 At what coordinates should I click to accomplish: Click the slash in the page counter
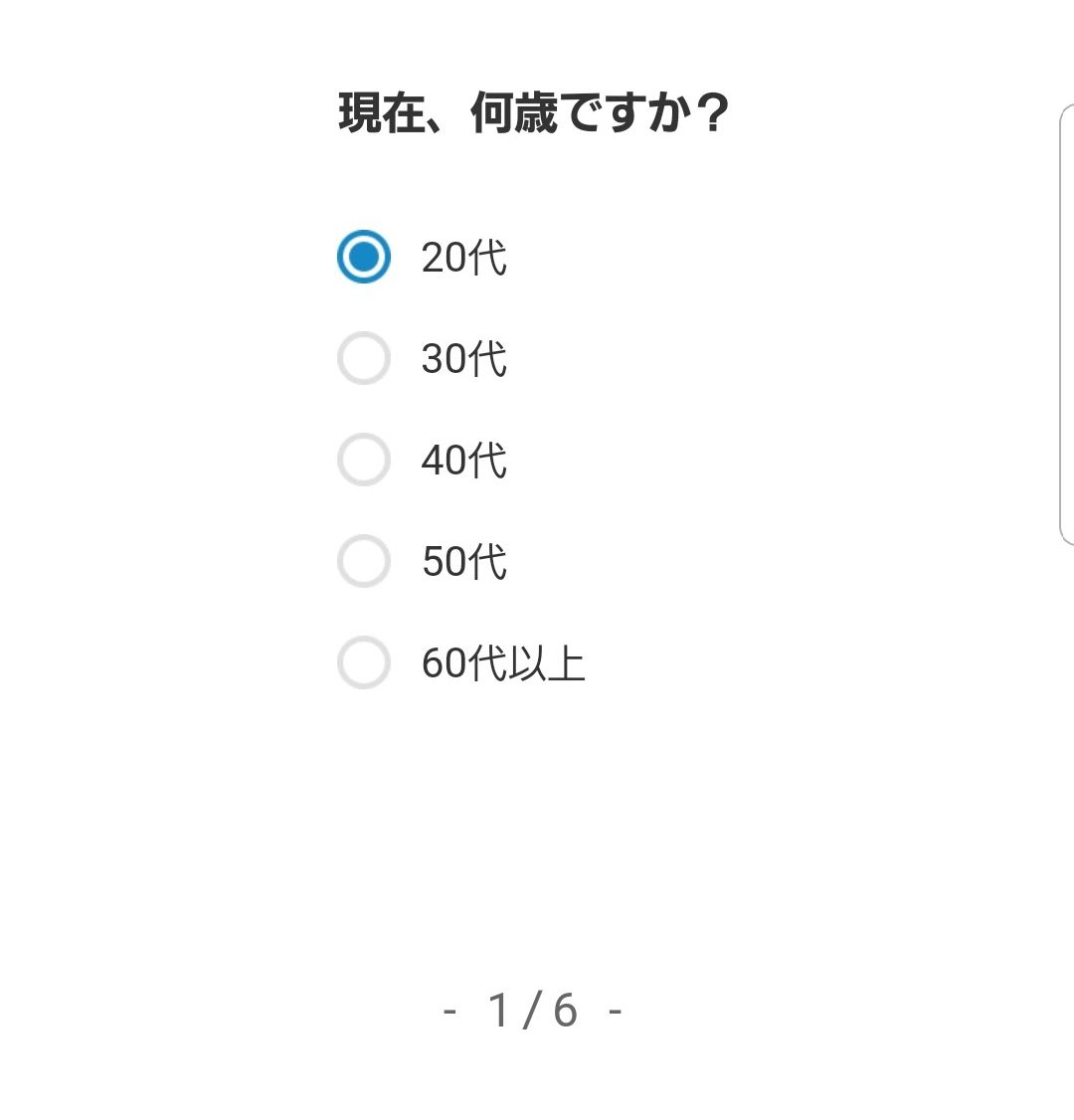pyautogui.click(x=532, y=1010)
